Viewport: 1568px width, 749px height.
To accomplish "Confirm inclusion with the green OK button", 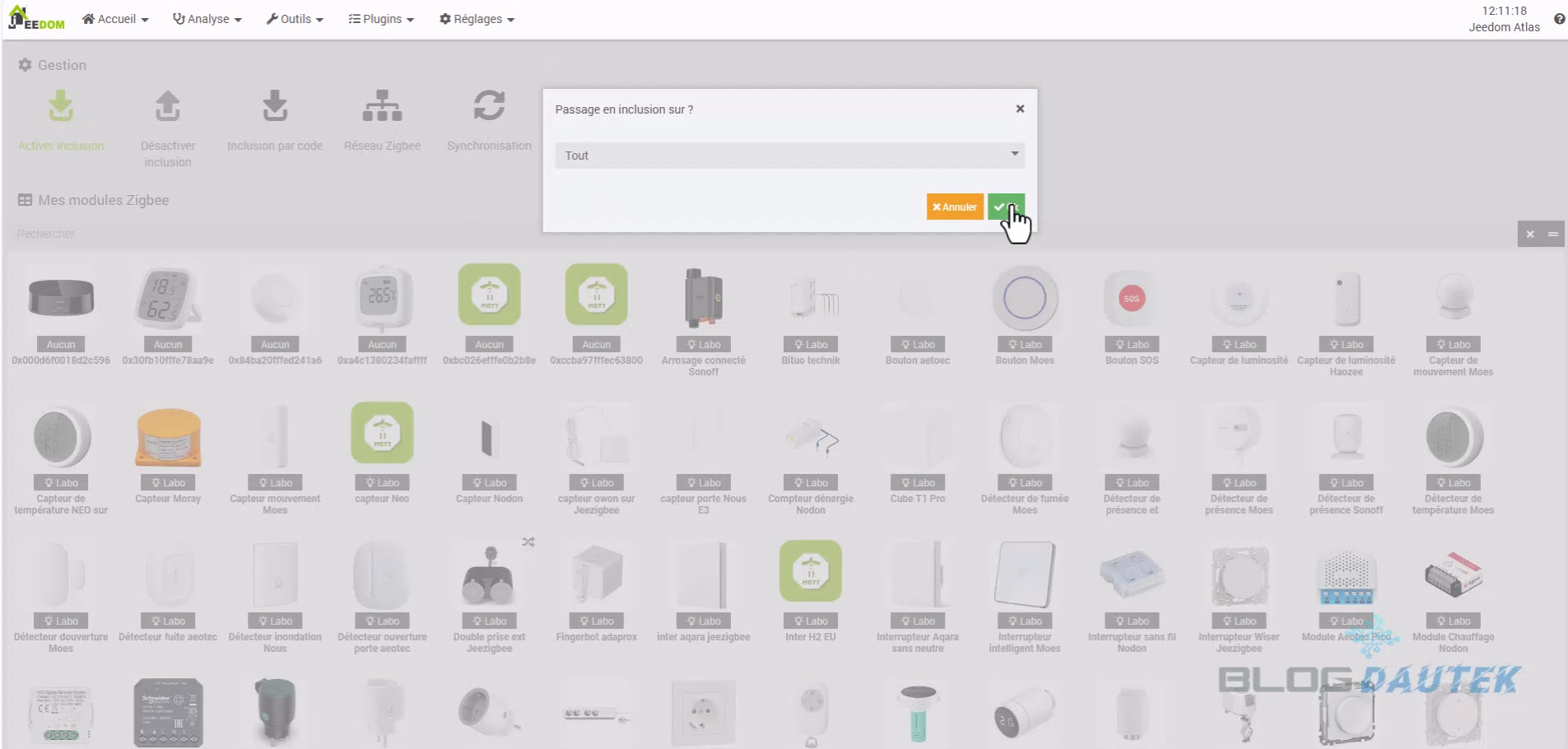I will pos(1006,207).
